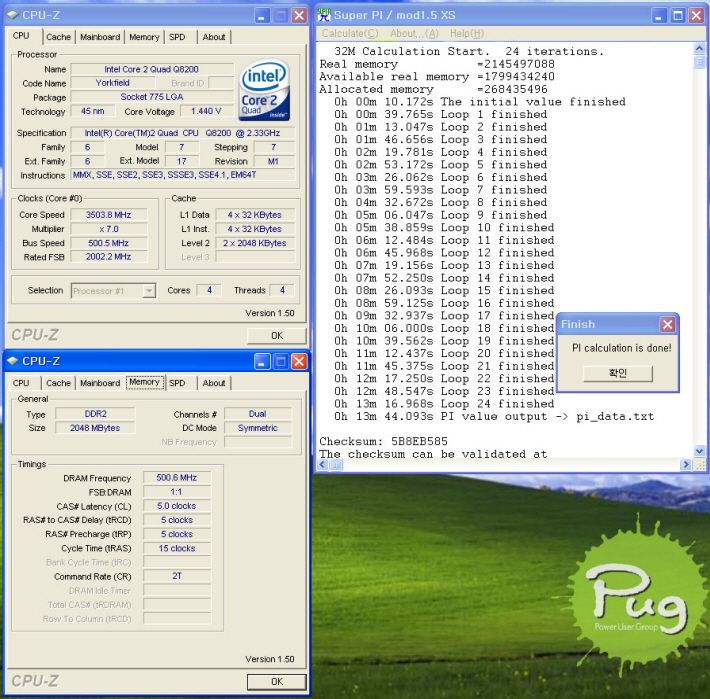This screenshot has width=710, height=699.
Task: Click the CPU-Z title icon in top window
Action: point(13,15)
